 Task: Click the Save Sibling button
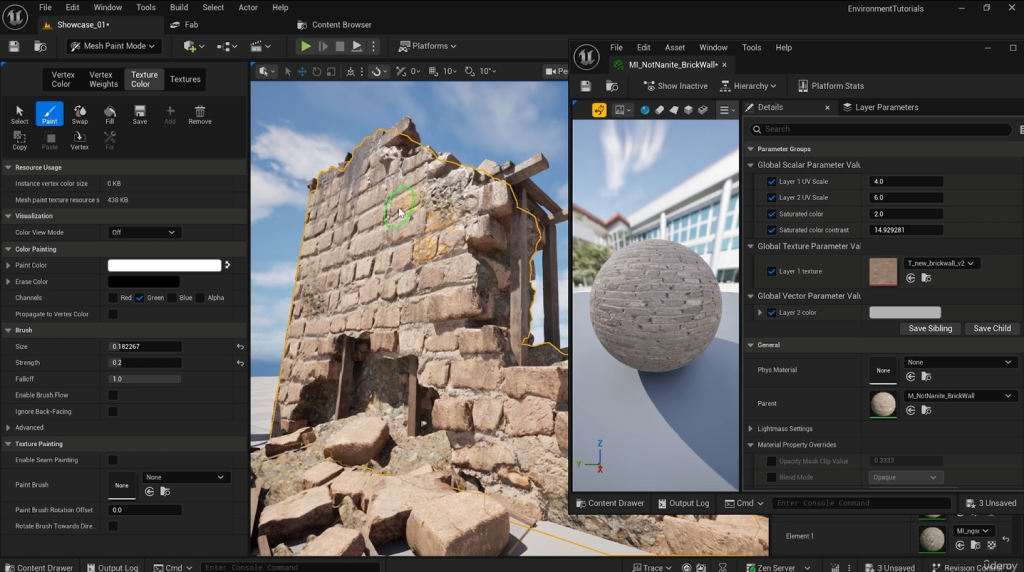[x=930, y=328]
